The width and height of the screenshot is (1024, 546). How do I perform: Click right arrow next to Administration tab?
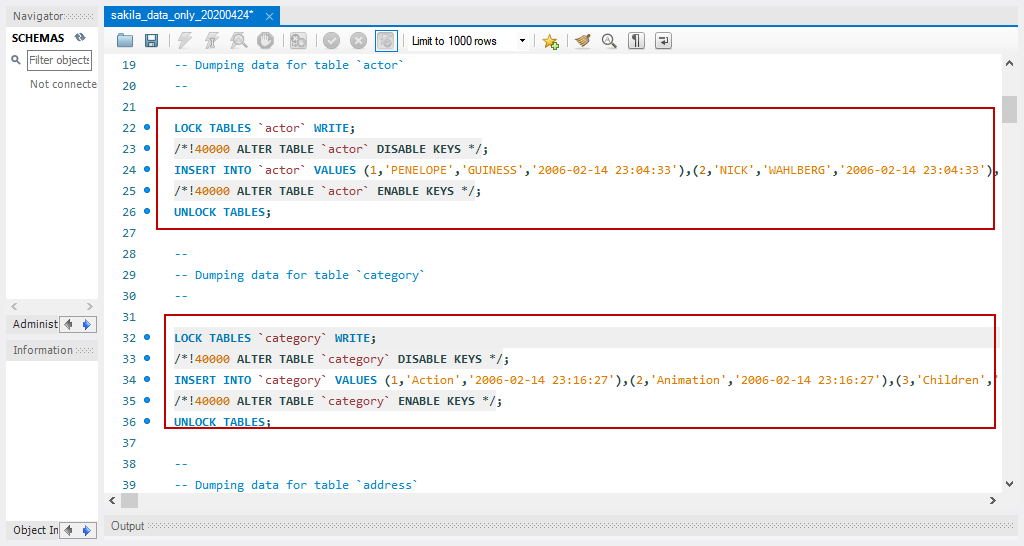pos(87,324)
